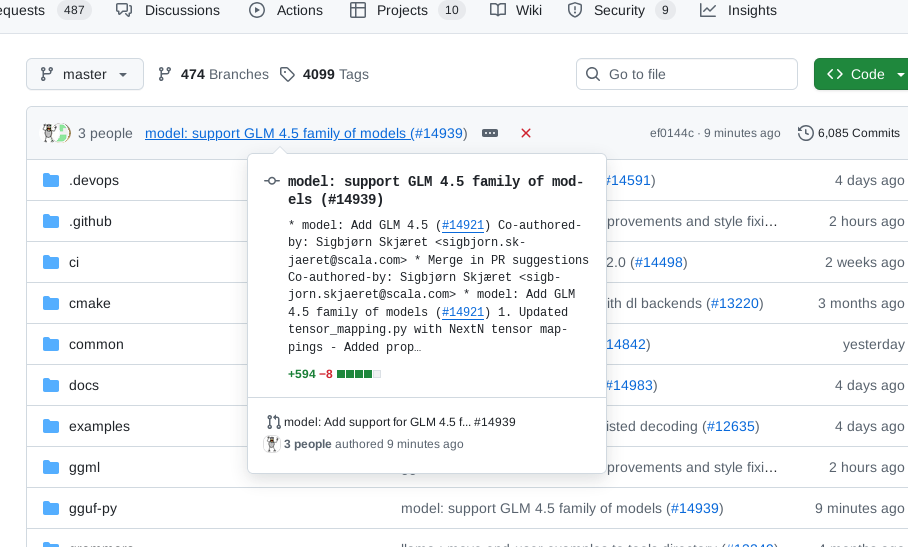
Task: Open the .devops folder
Action: [93, 180]
